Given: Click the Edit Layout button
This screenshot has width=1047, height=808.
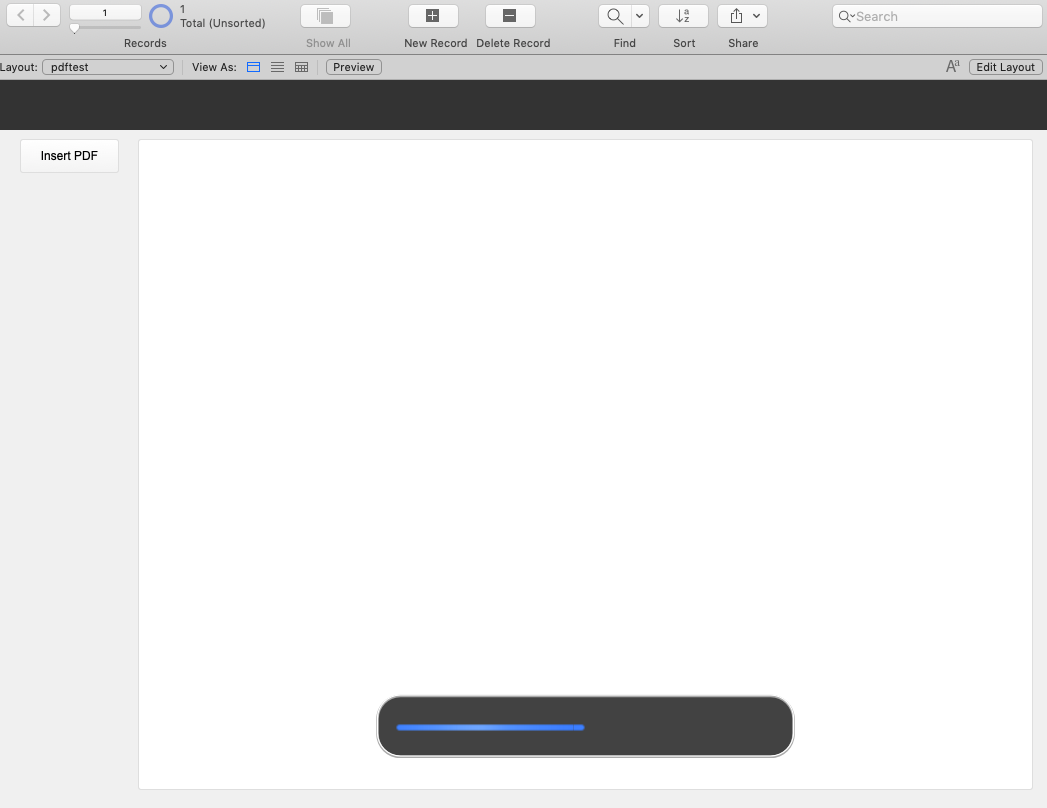Looking at the screenshot, I should (x=1005, y=67).
